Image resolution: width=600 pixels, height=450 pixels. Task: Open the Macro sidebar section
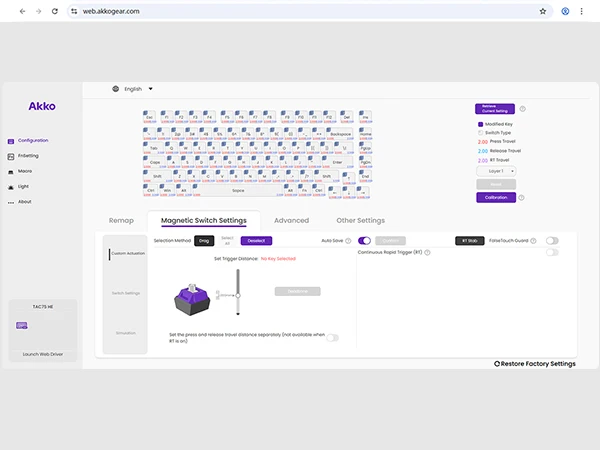20,171
